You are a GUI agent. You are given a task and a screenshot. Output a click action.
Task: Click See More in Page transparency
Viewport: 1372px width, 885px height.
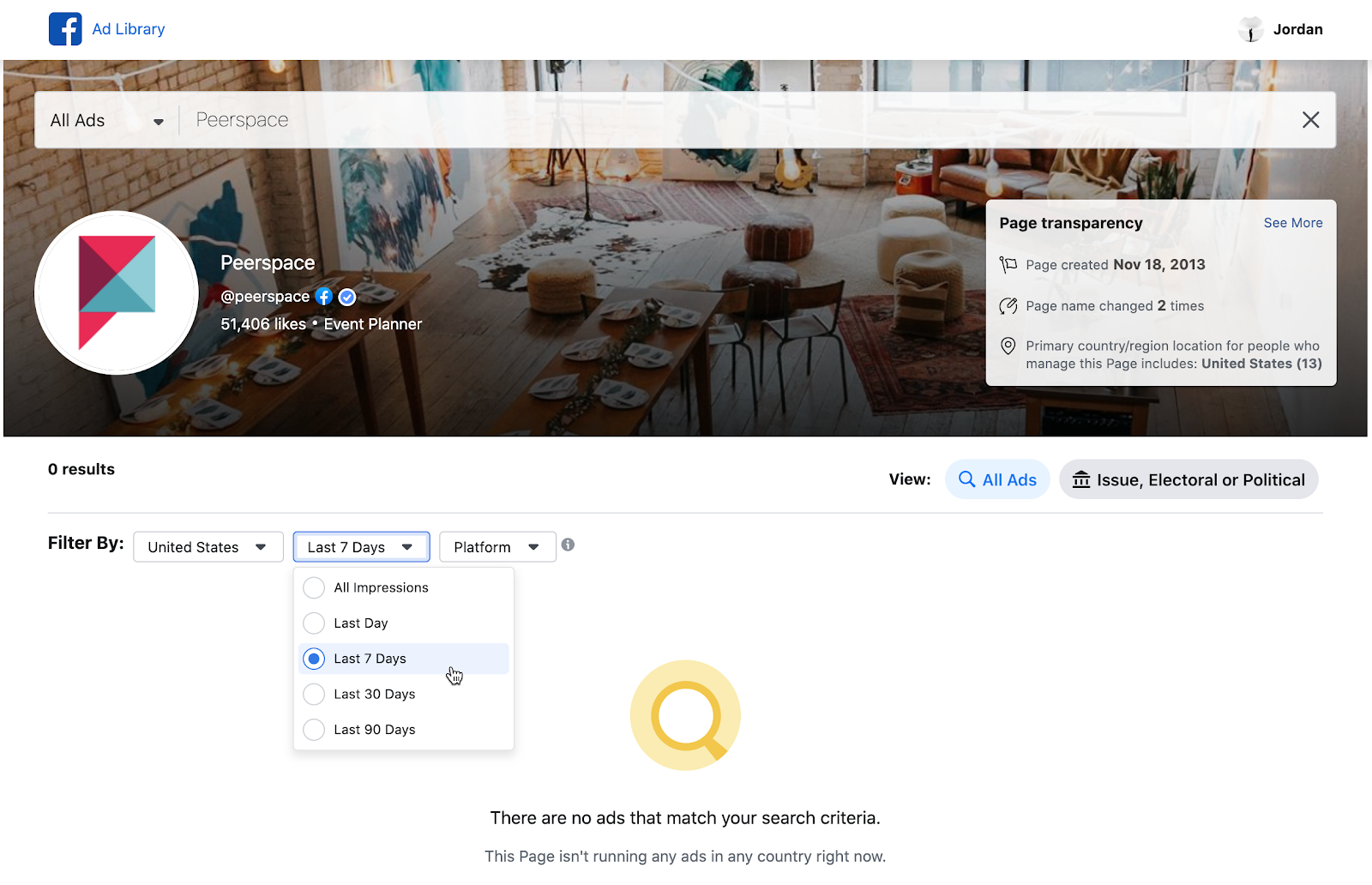pyautogui.click(x=1293, y=223)
